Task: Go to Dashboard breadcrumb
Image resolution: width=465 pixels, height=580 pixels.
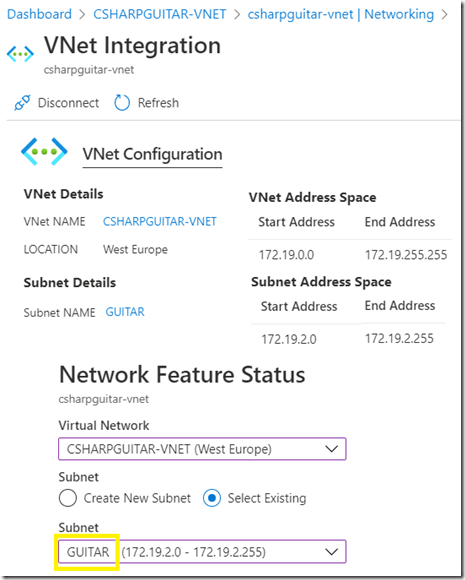Action: (x=39, y=14)
